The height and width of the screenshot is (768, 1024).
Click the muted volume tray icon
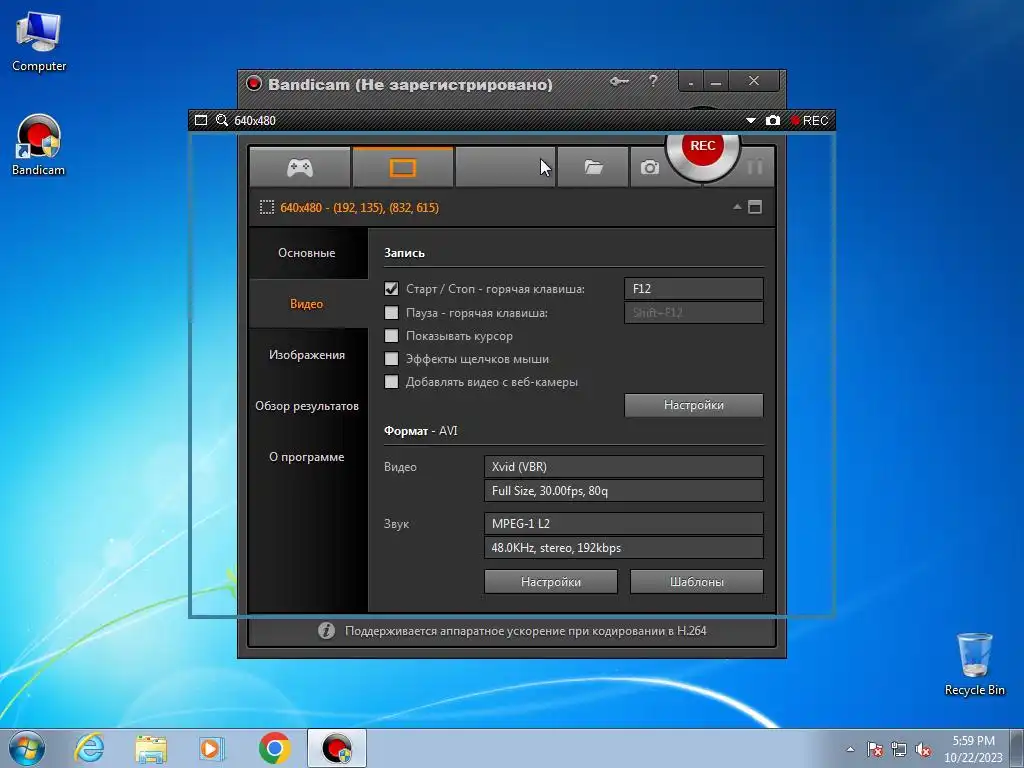pyautogui.click(x=923, y=749)
